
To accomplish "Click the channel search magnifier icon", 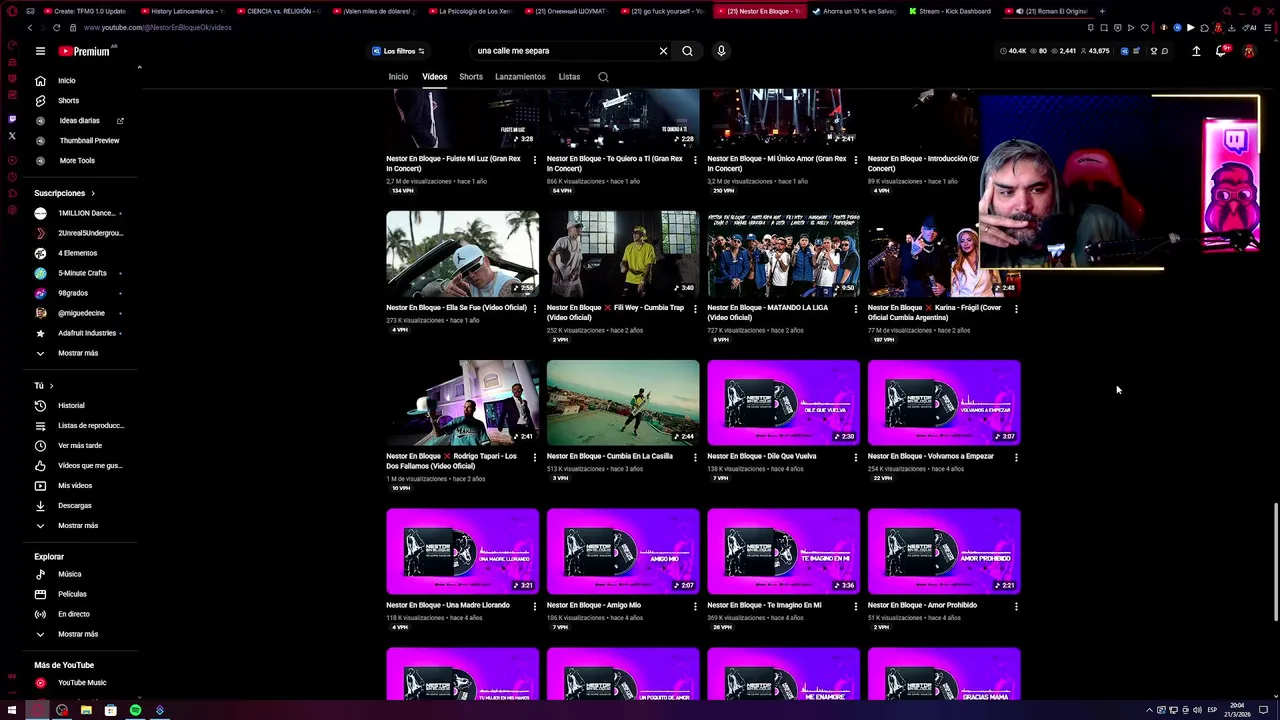I will (603, 77).
